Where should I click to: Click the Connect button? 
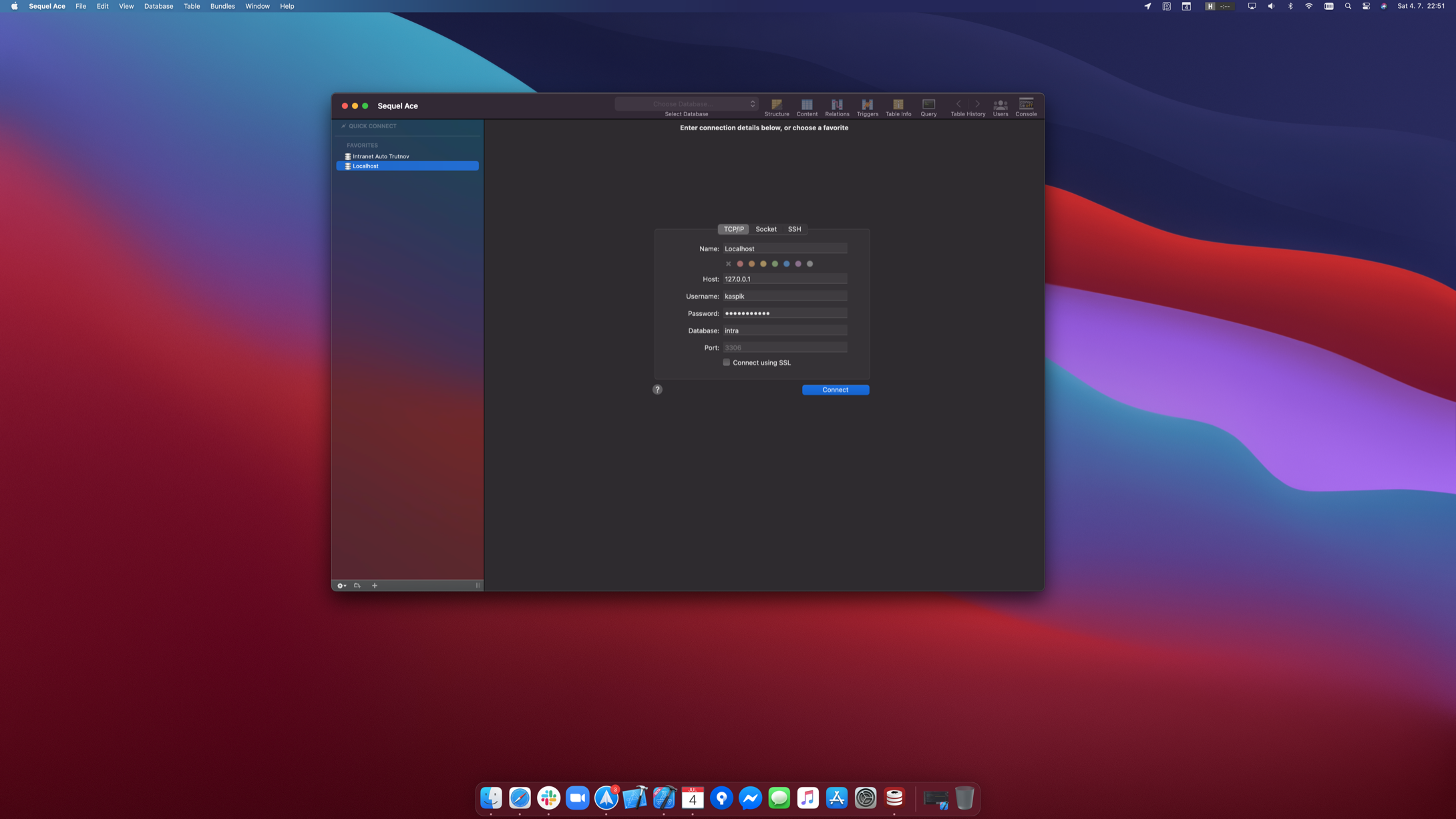[836, 389]
